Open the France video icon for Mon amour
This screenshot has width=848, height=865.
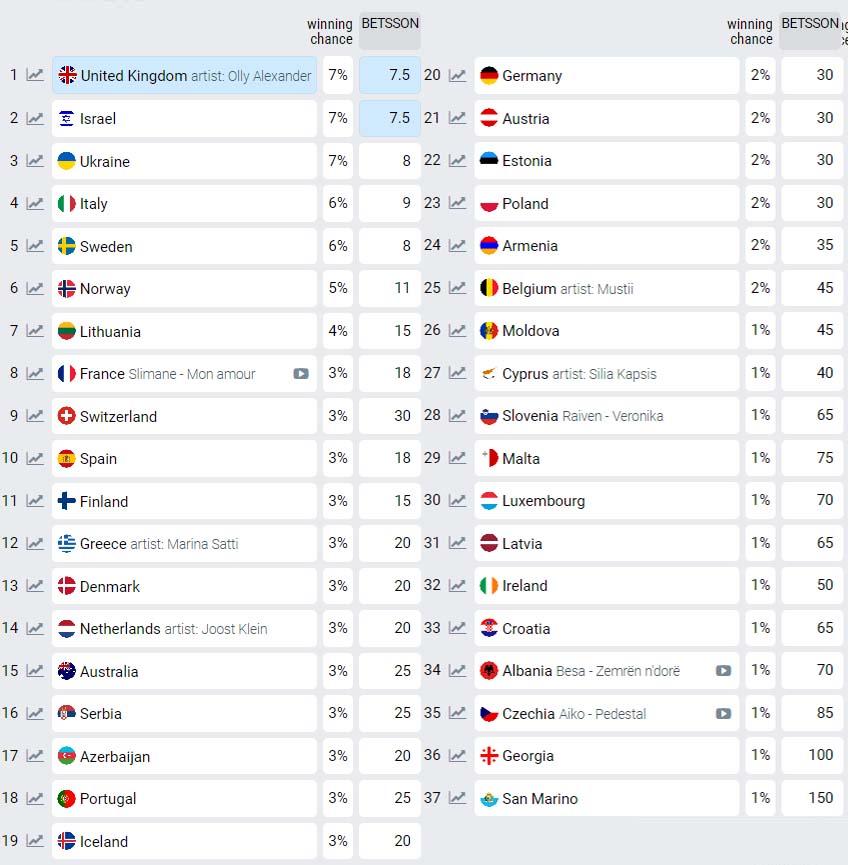tap(301, 373)
